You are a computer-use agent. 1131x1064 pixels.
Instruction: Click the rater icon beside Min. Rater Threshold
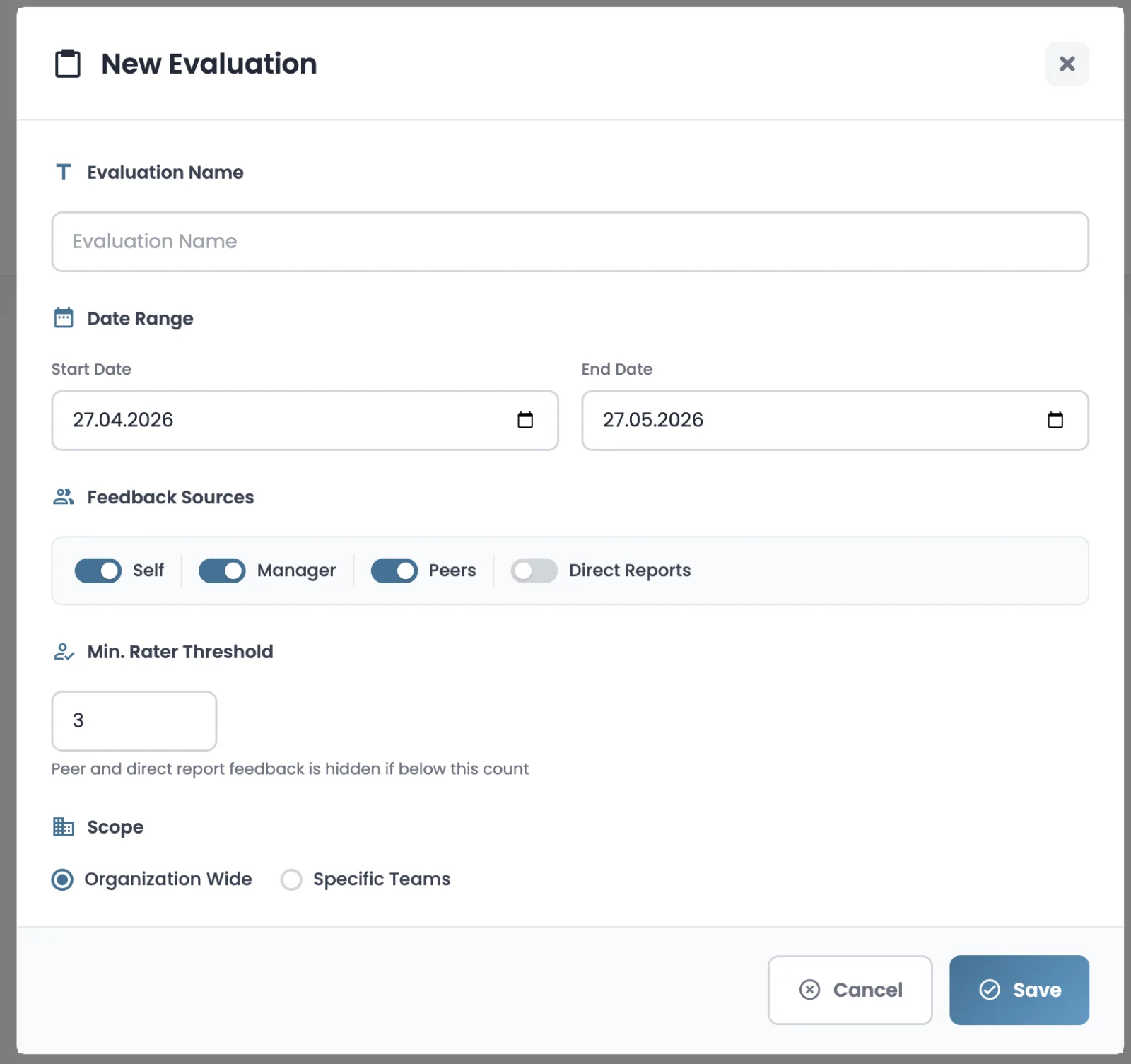(63, 651)
